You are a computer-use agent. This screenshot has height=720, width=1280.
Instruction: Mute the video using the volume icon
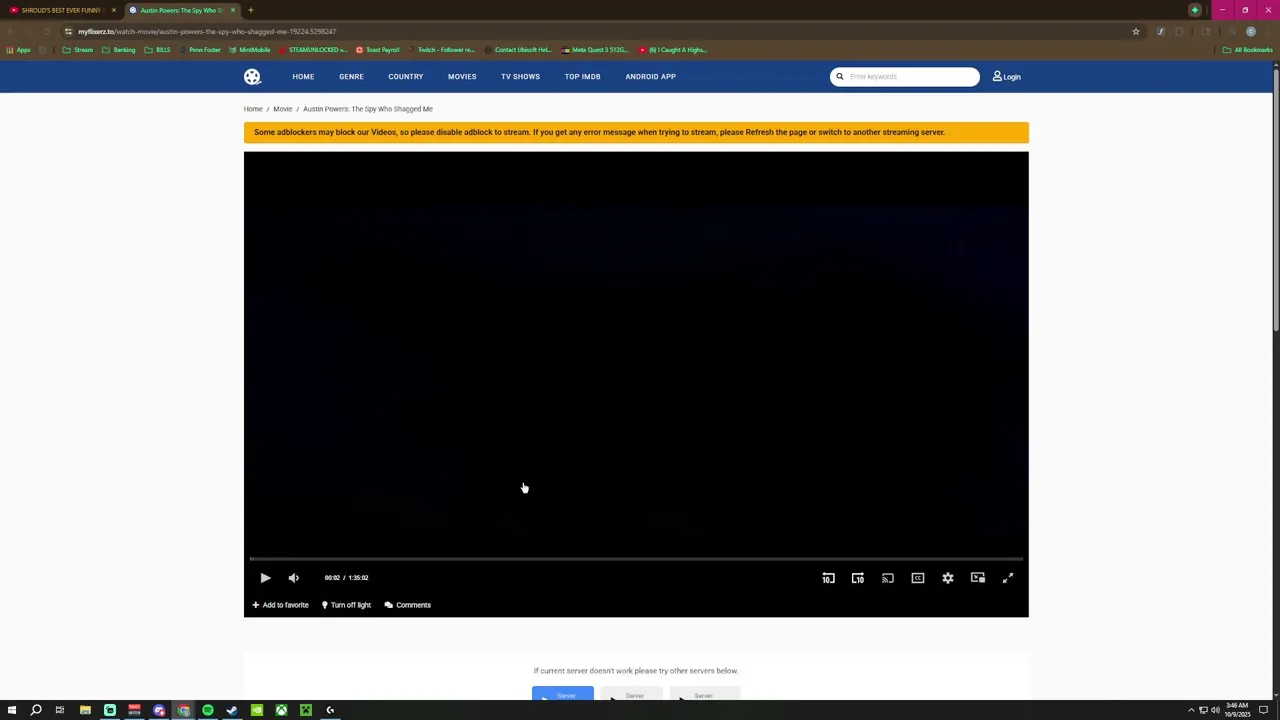[293, 578]
